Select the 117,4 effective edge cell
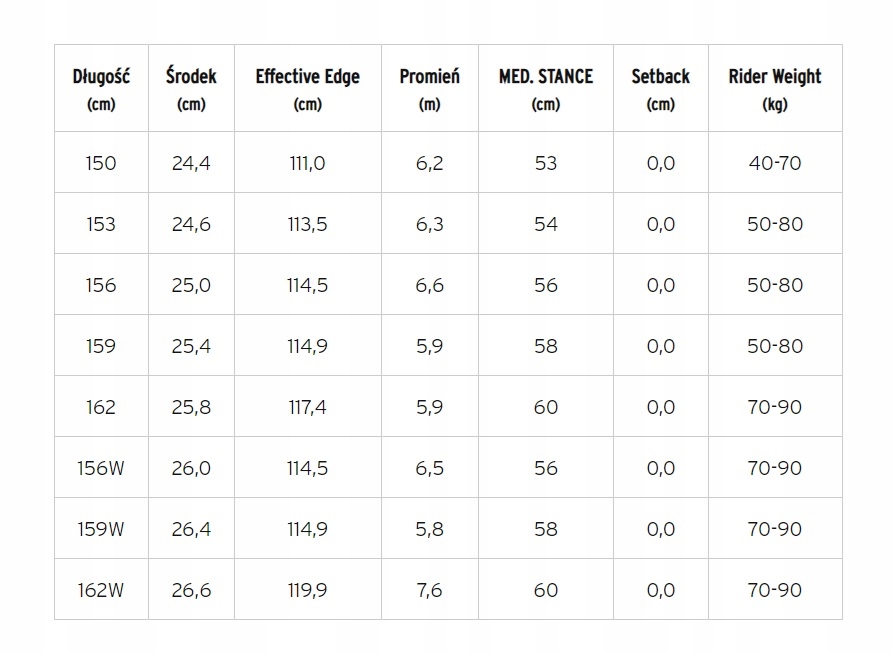The height and width of the screenshot is (653, 893). [x=307, y=407]
